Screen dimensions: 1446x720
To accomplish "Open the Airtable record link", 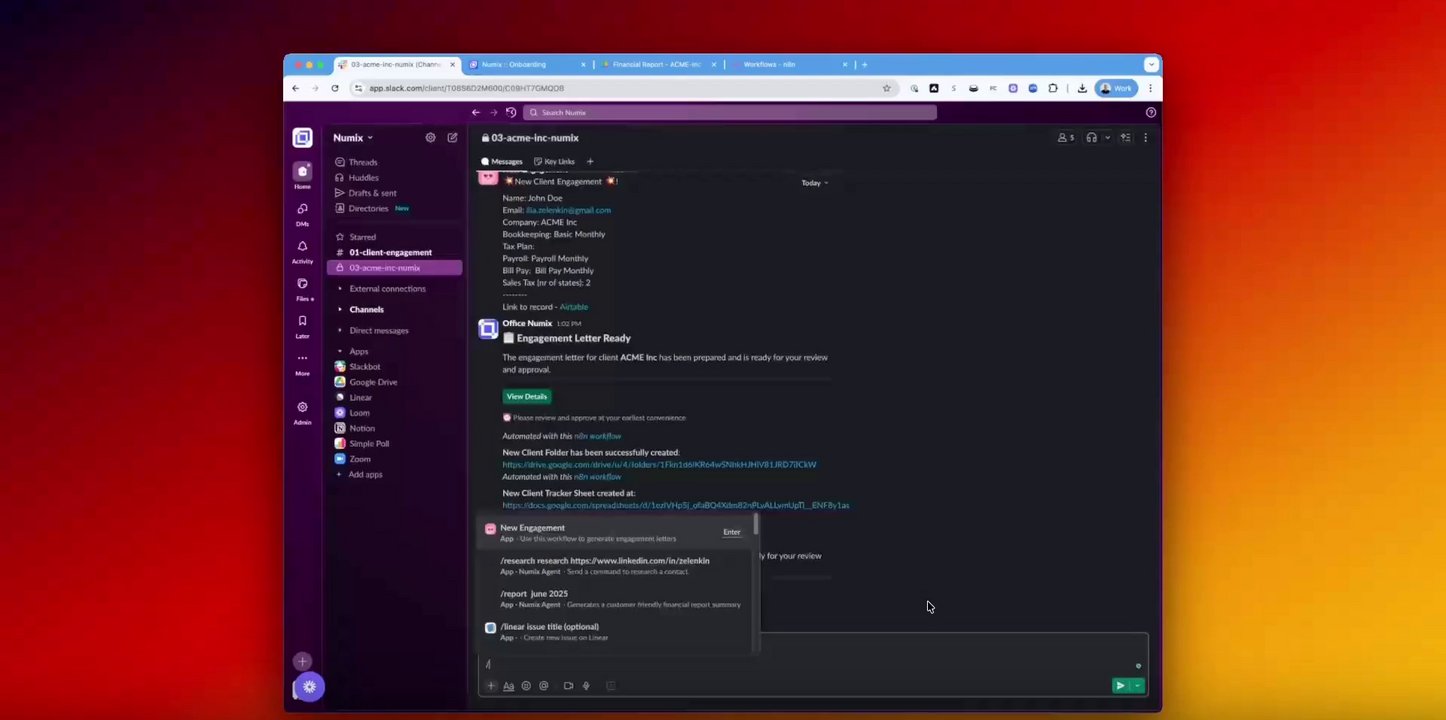I will click(573, 307).
